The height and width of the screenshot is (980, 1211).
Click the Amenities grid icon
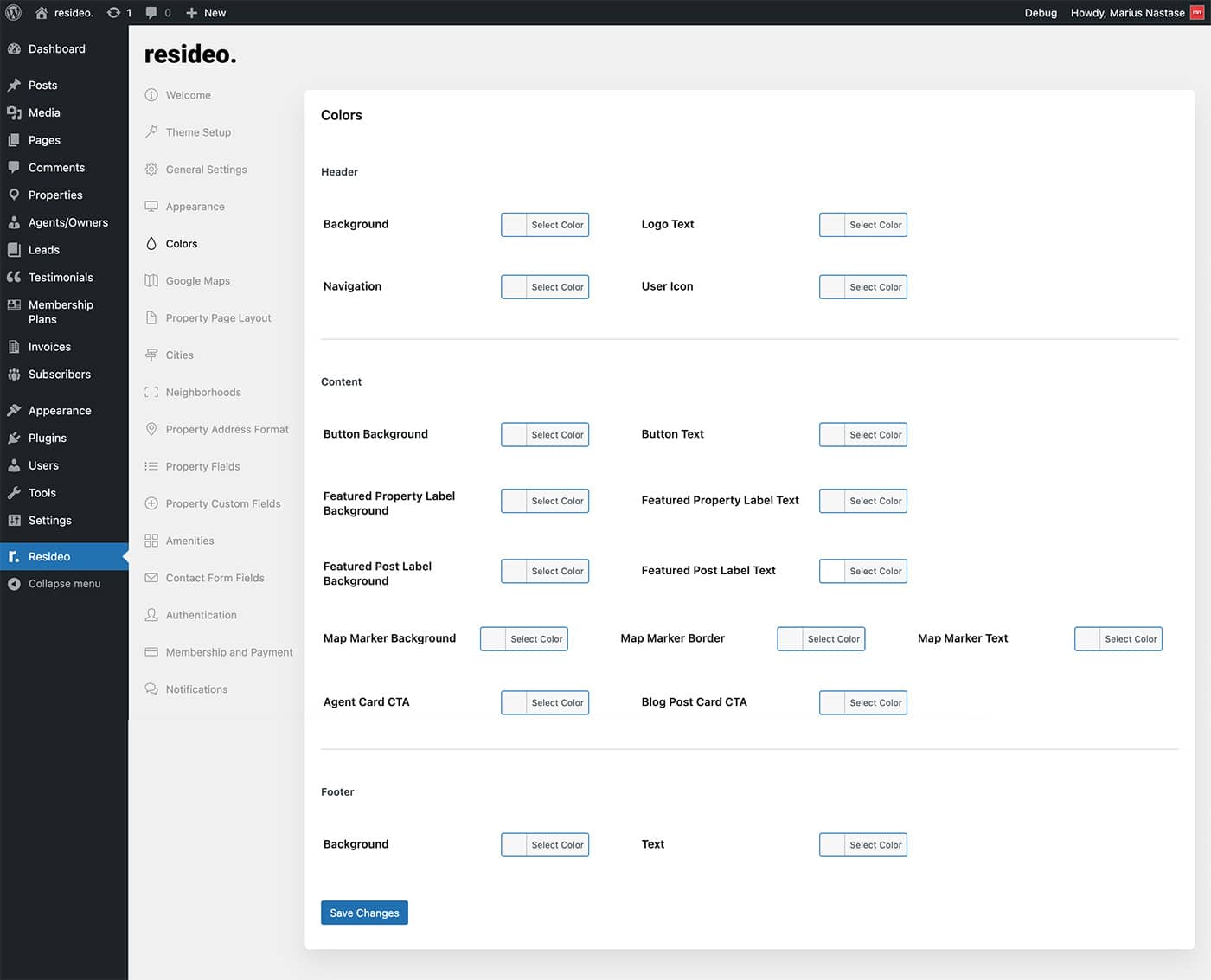(x=151, y=541)
